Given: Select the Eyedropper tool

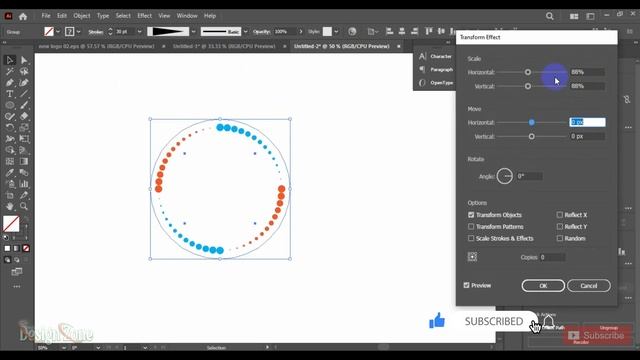Looking at the screenshot, I should (10, 173).
